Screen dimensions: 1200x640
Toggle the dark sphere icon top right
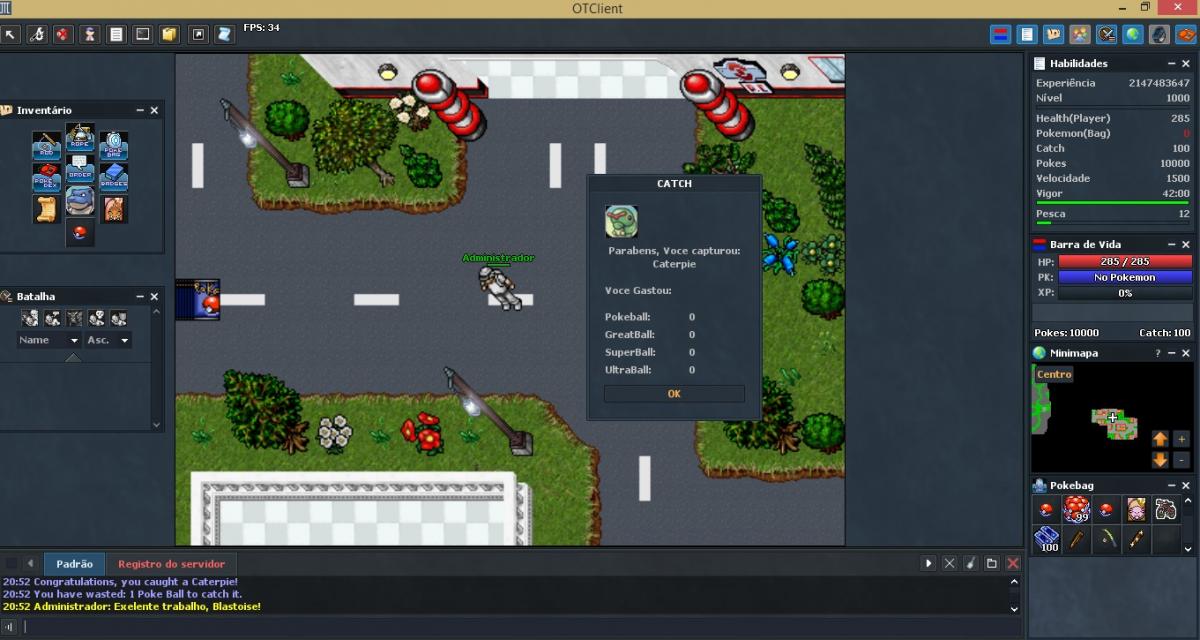(x=1159, y=34)
